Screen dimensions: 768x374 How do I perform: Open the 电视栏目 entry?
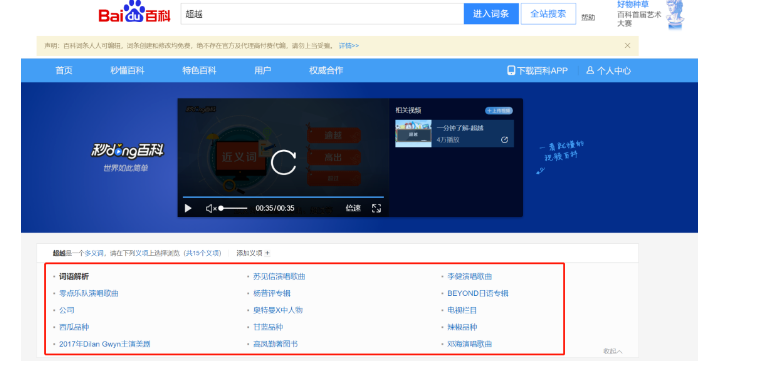[x=462, y=310]
